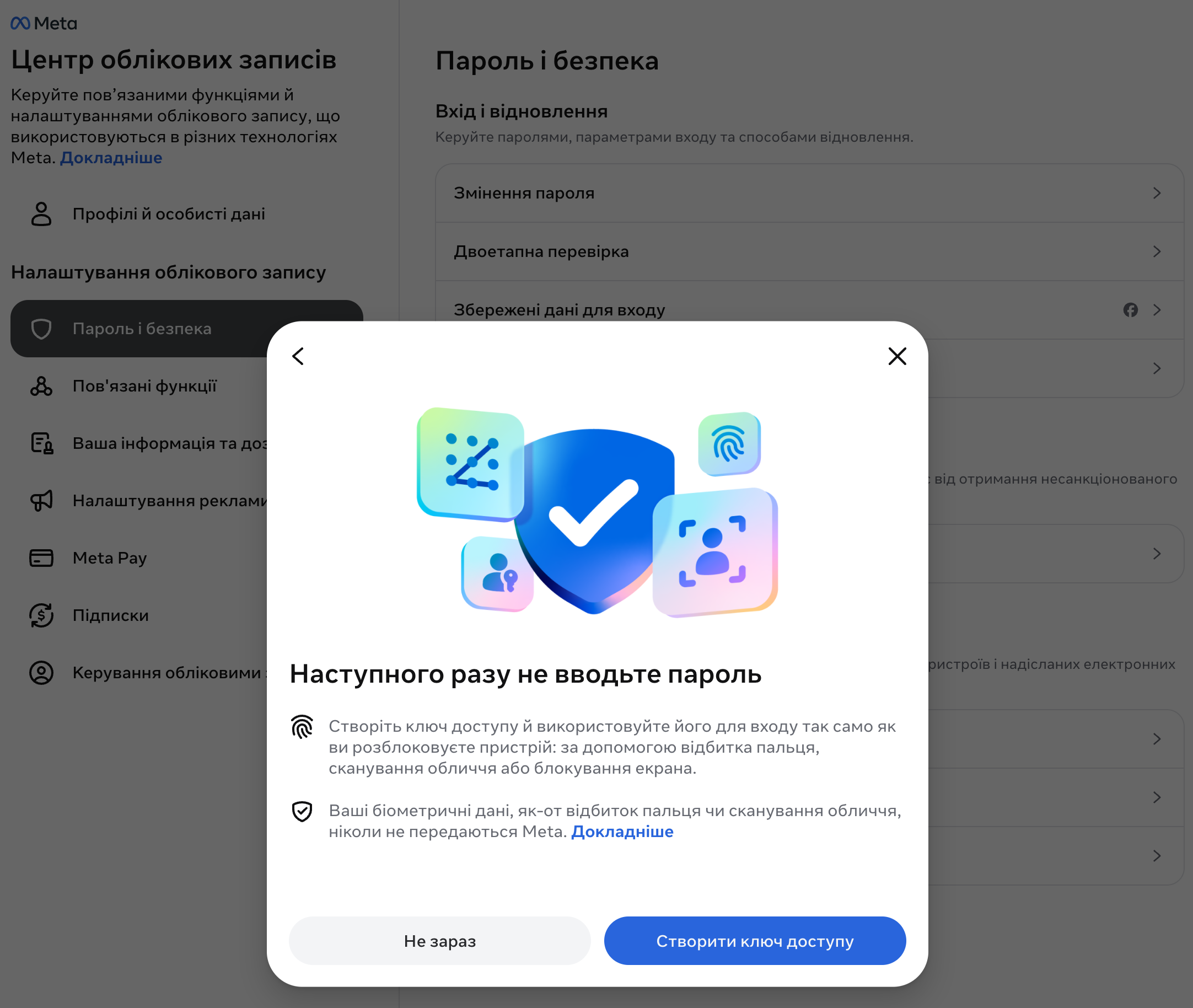Click the Керування обліковими account icon
1193x1008 pixels.
point(41,673)
